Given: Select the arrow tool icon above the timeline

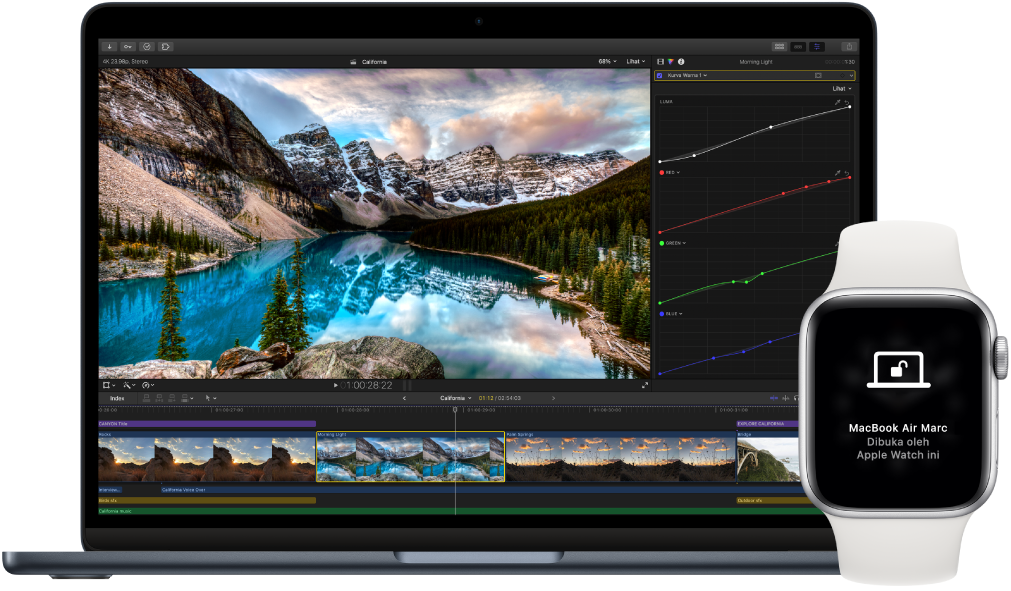Looking at the screenshot, I should point(209,398).
